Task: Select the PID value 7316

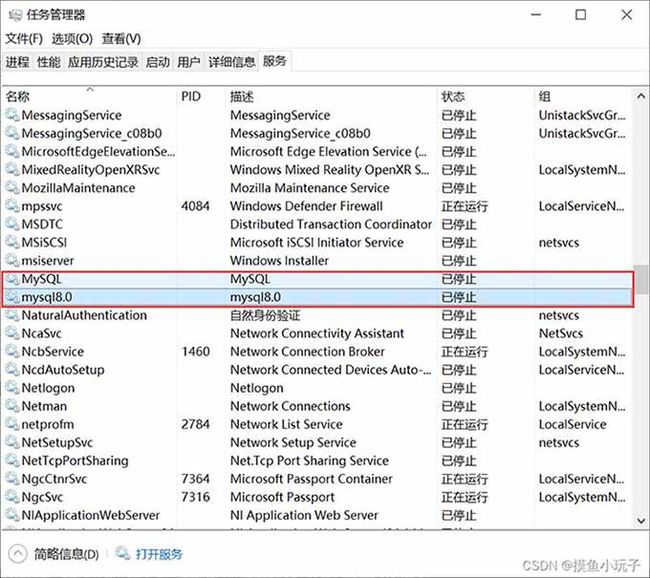Action: 195,497
